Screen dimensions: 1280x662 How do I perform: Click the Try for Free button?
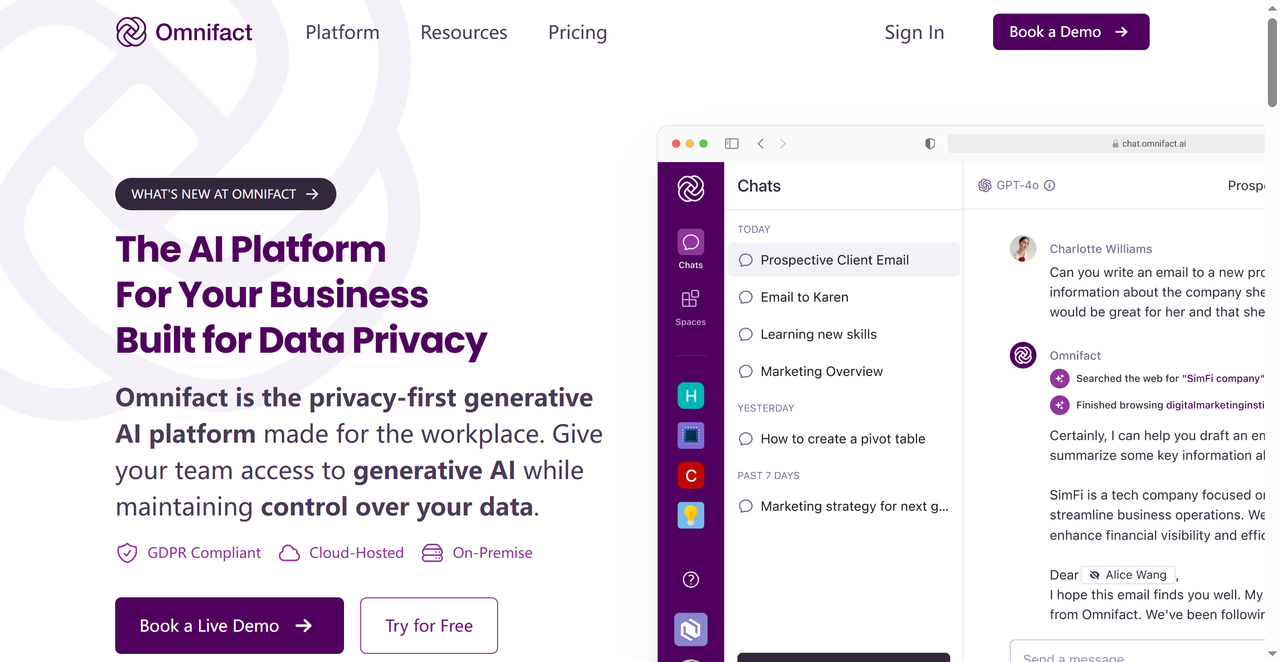[x=429, y=626]
